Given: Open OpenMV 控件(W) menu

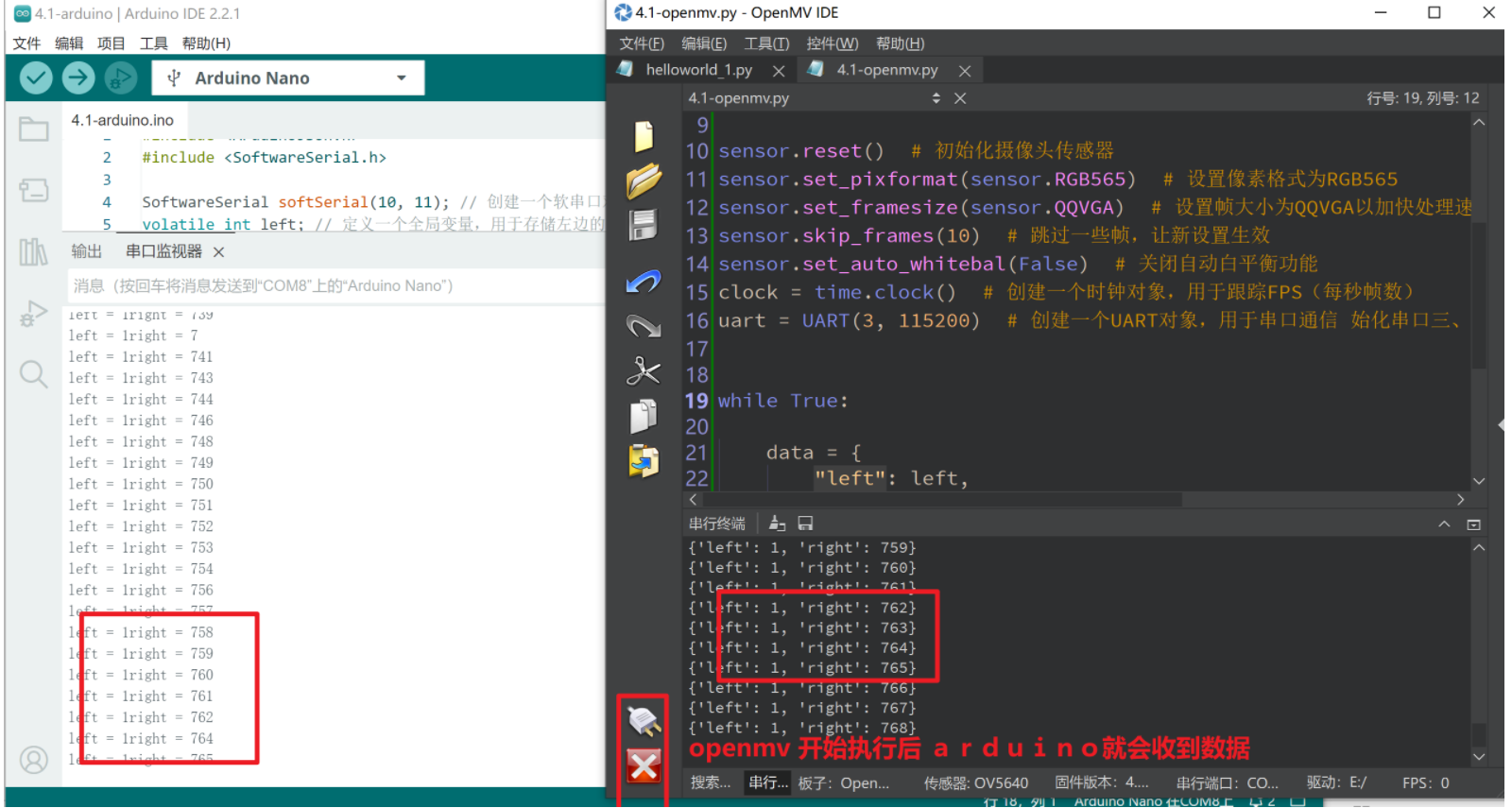Looking at the screenshot, I should 833,43.
